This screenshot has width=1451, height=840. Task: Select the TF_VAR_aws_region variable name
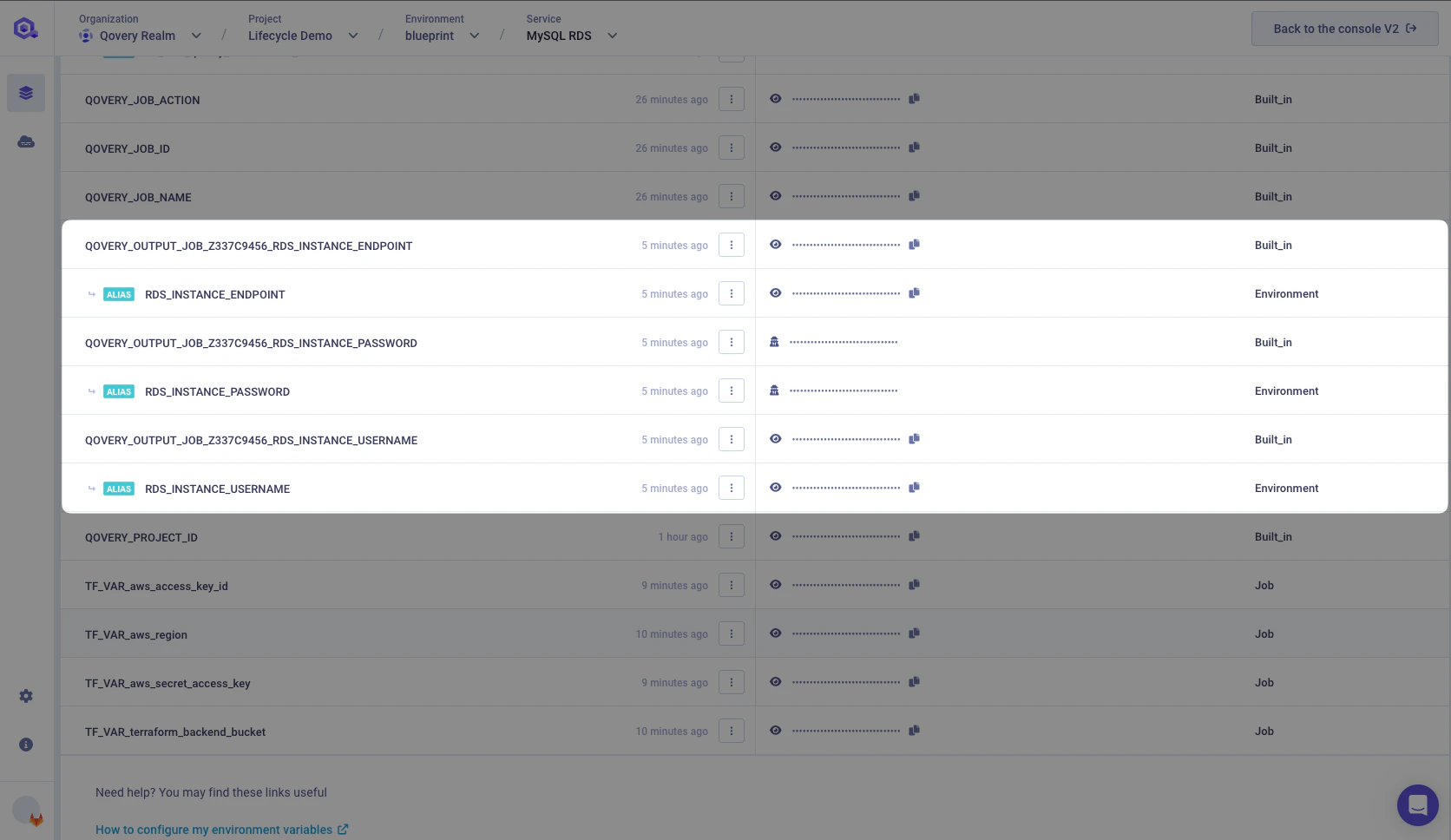pyautogui.click(x=136, y=634)
